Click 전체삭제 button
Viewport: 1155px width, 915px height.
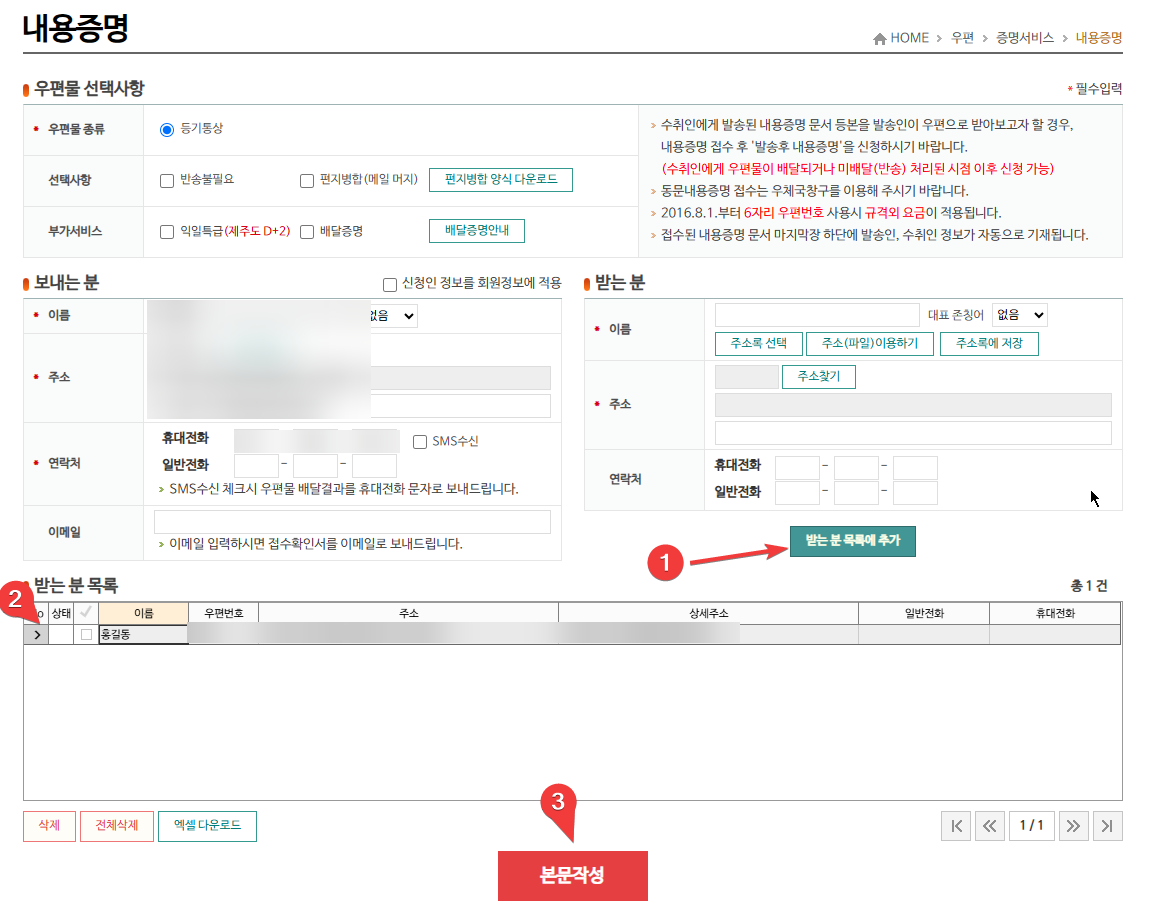116,826
